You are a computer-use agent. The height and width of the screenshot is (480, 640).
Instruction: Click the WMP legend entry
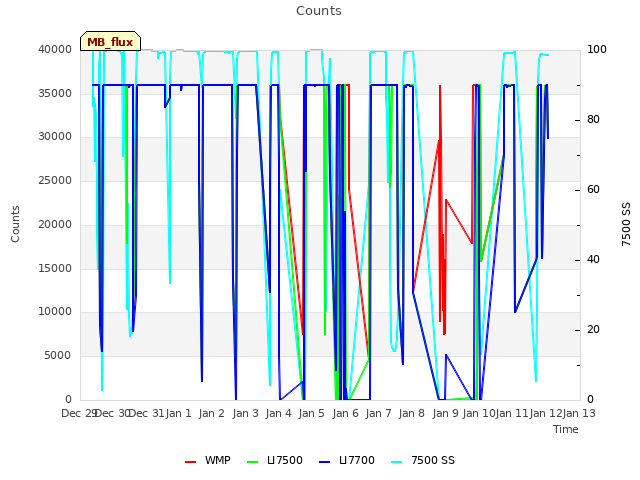pos(208,460)
